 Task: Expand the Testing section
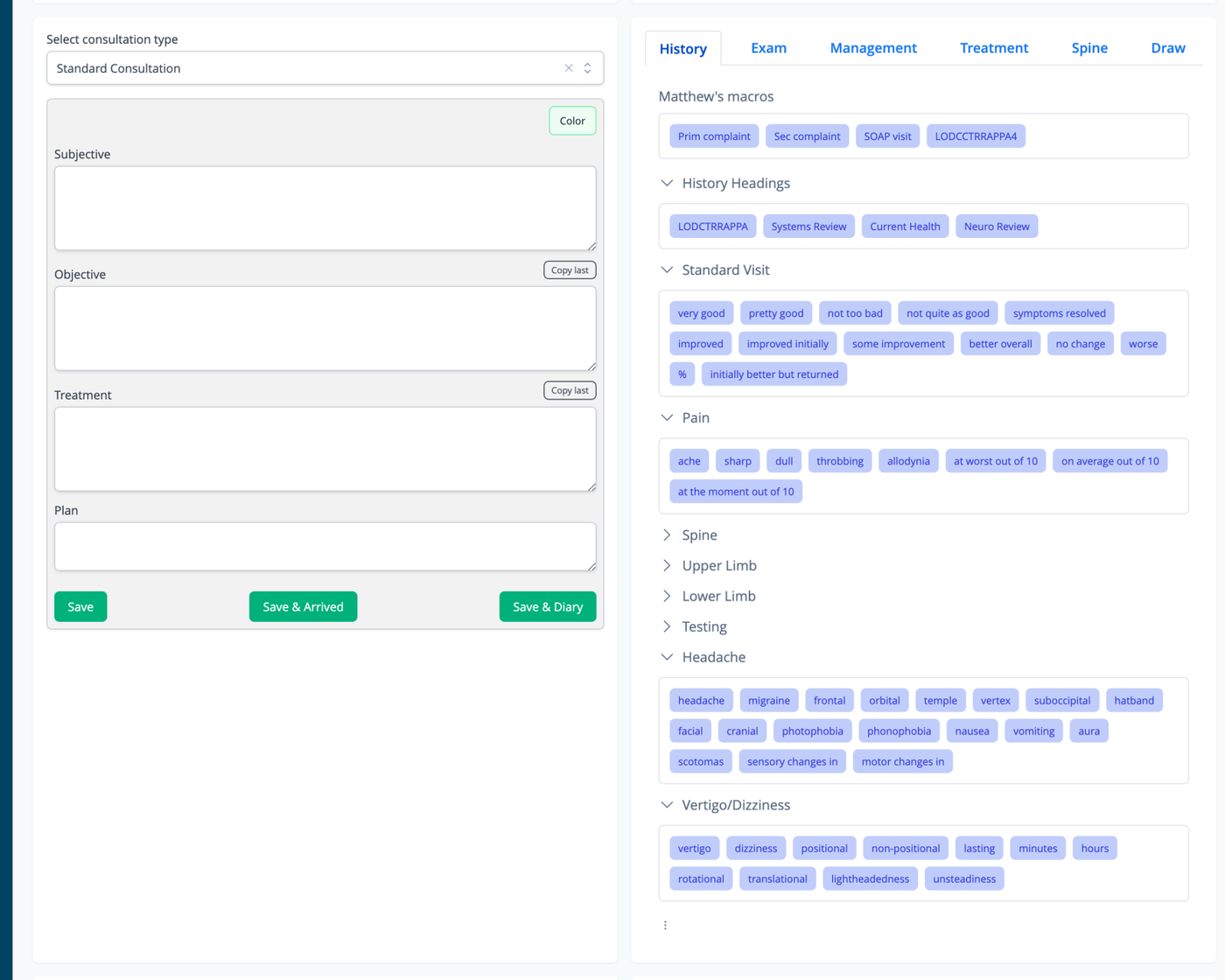(667, 626)
